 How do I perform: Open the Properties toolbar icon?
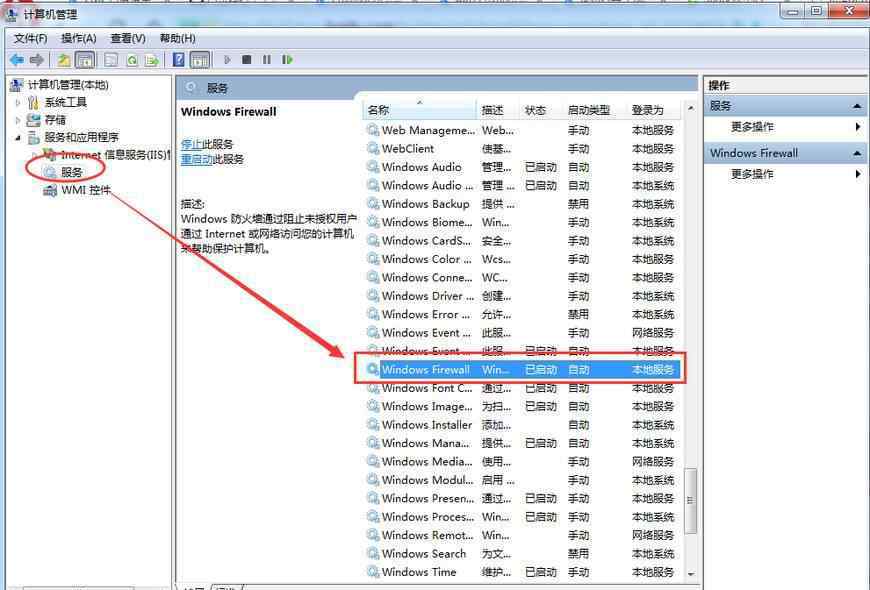click(111, 60)
